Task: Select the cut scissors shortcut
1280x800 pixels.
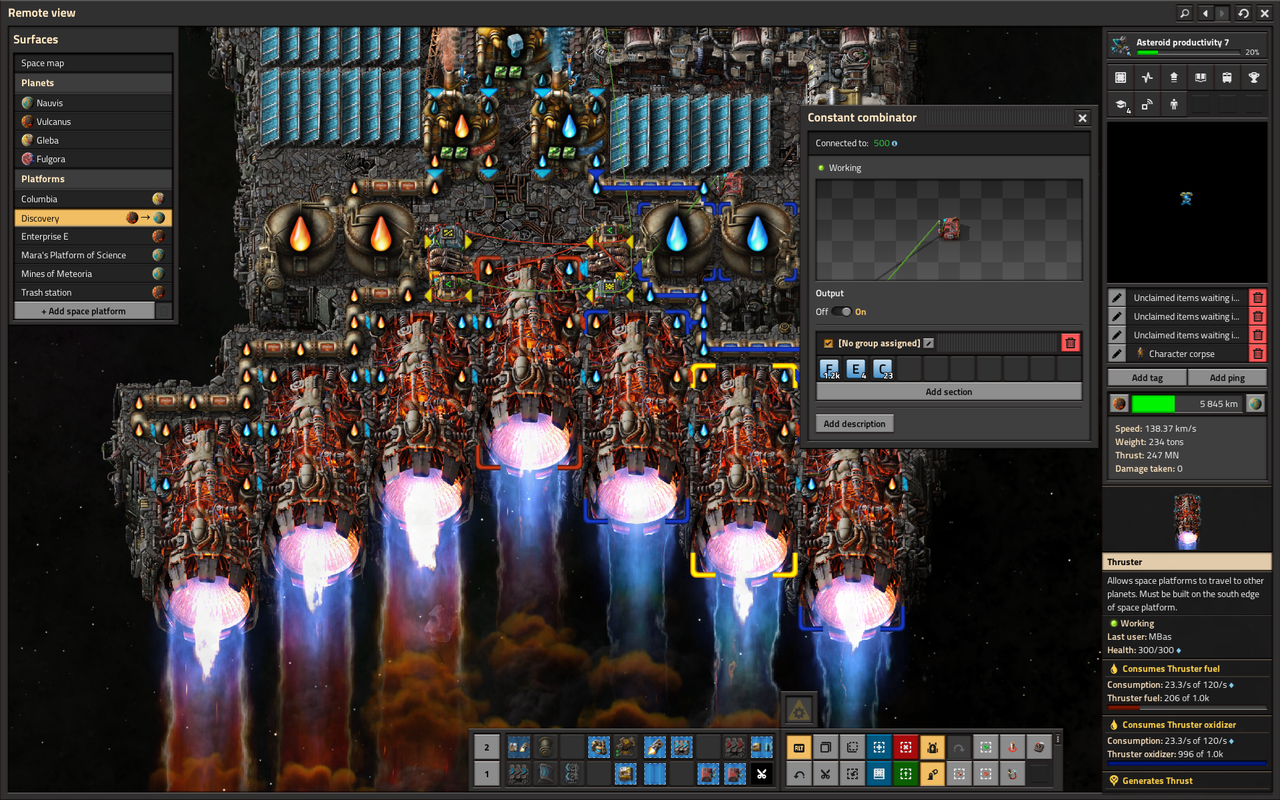Action: click(x=825, y=773)
